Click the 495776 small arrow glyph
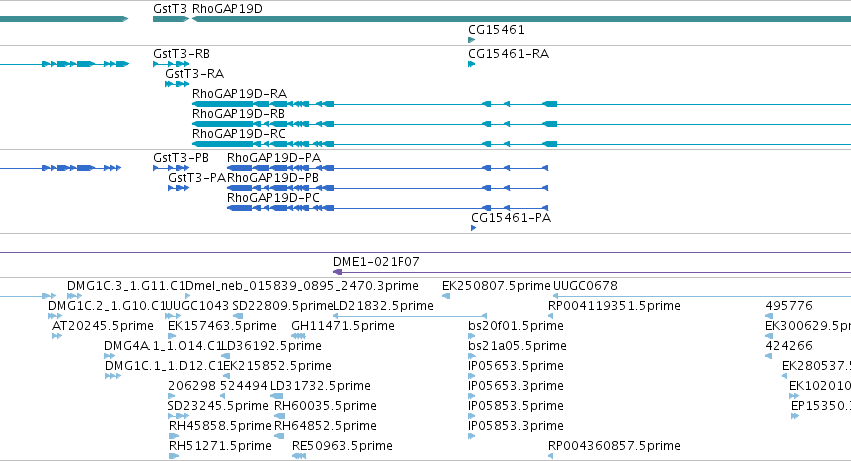This screenshot has height=461, width=851. click(769, 316)
